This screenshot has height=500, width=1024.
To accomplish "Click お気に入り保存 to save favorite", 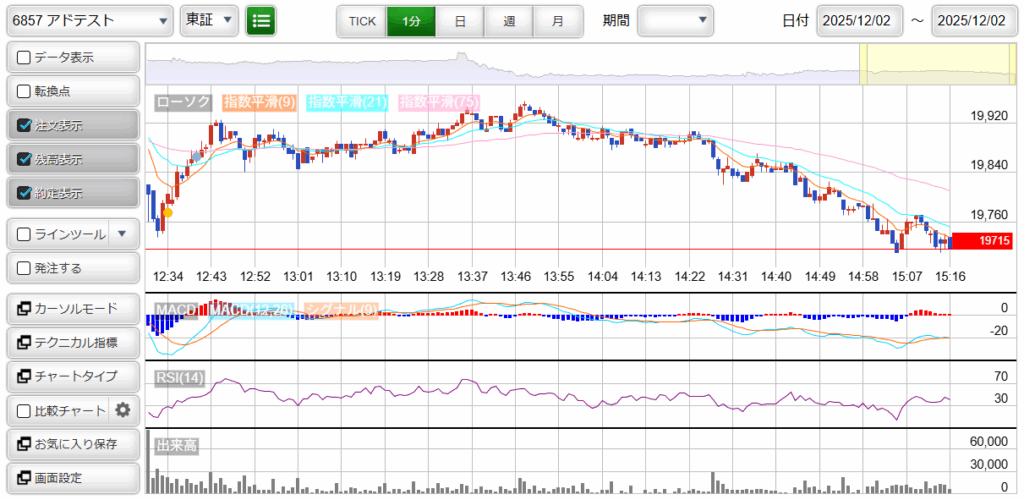I will click(x=72, y=444).
